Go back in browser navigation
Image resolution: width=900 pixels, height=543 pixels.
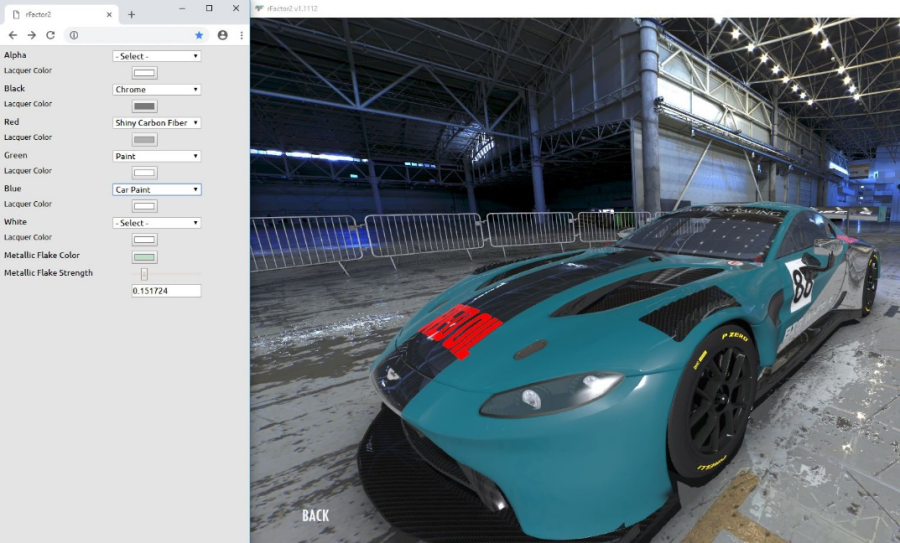(13, 35)
